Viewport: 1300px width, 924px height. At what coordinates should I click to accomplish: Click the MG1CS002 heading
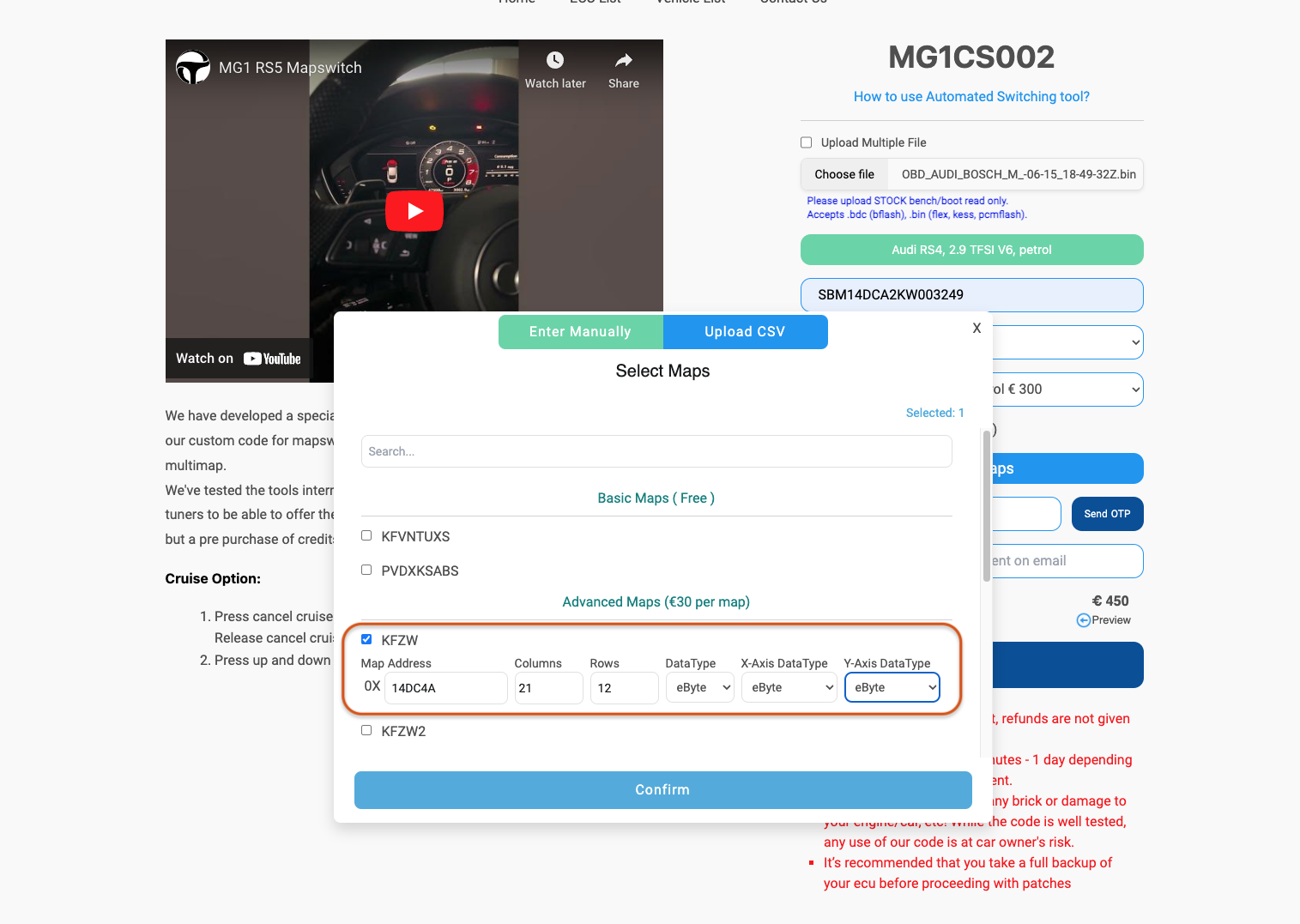[971, 57]
